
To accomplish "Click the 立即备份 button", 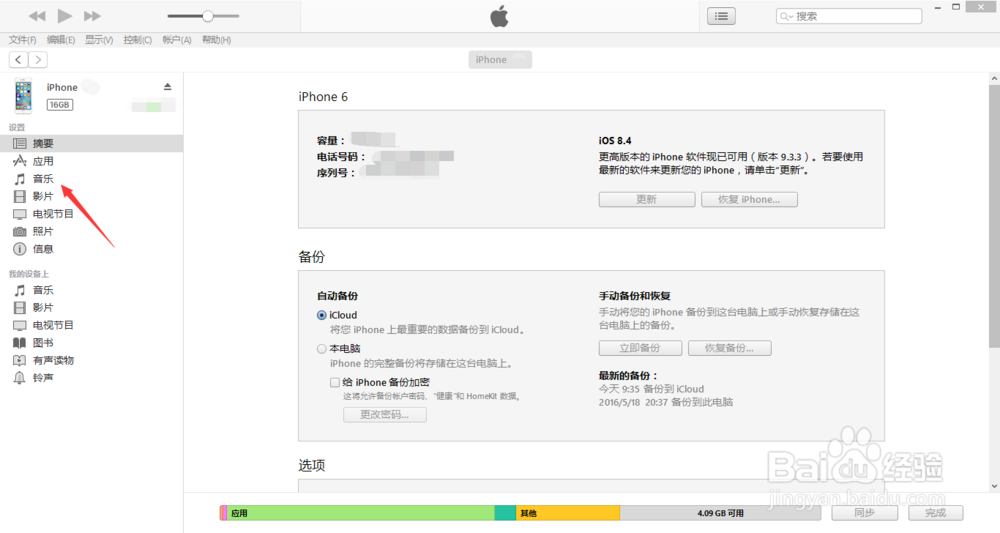I will [640, 348].
